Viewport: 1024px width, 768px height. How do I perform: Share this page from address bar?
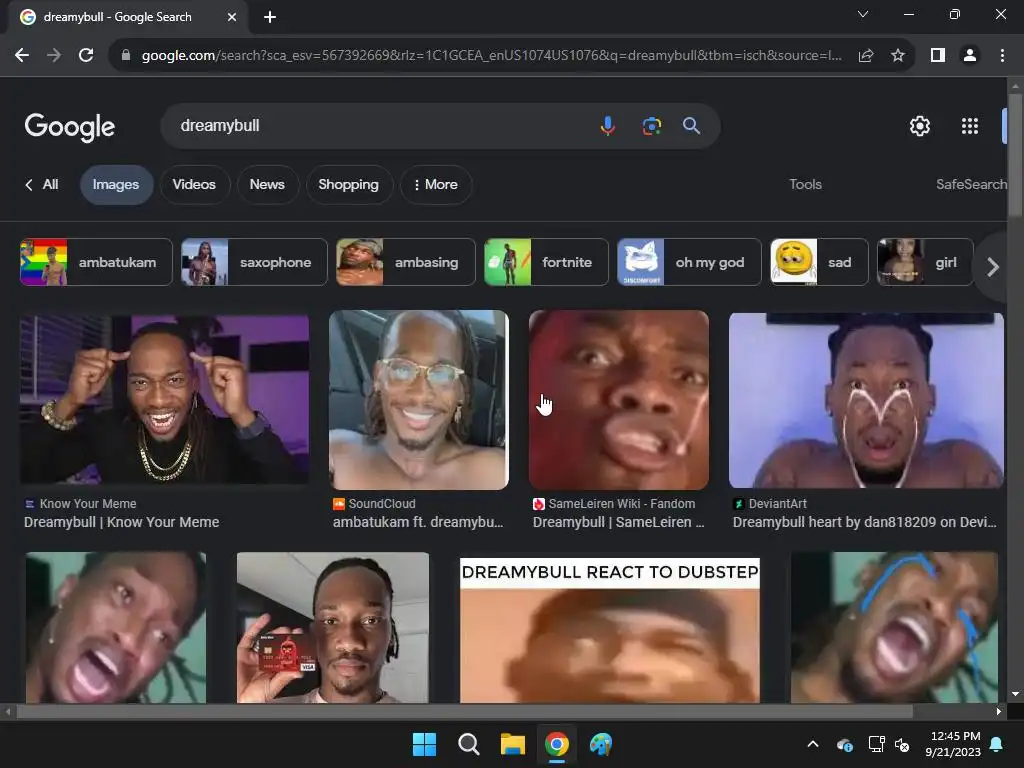[866, 56]
